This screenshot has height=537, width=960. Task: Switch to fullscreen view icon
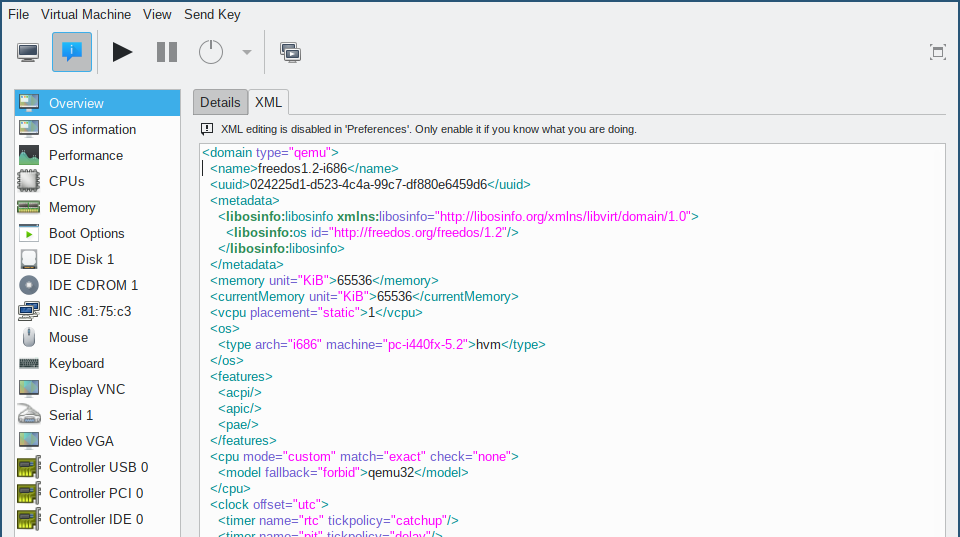pos(937,52)
